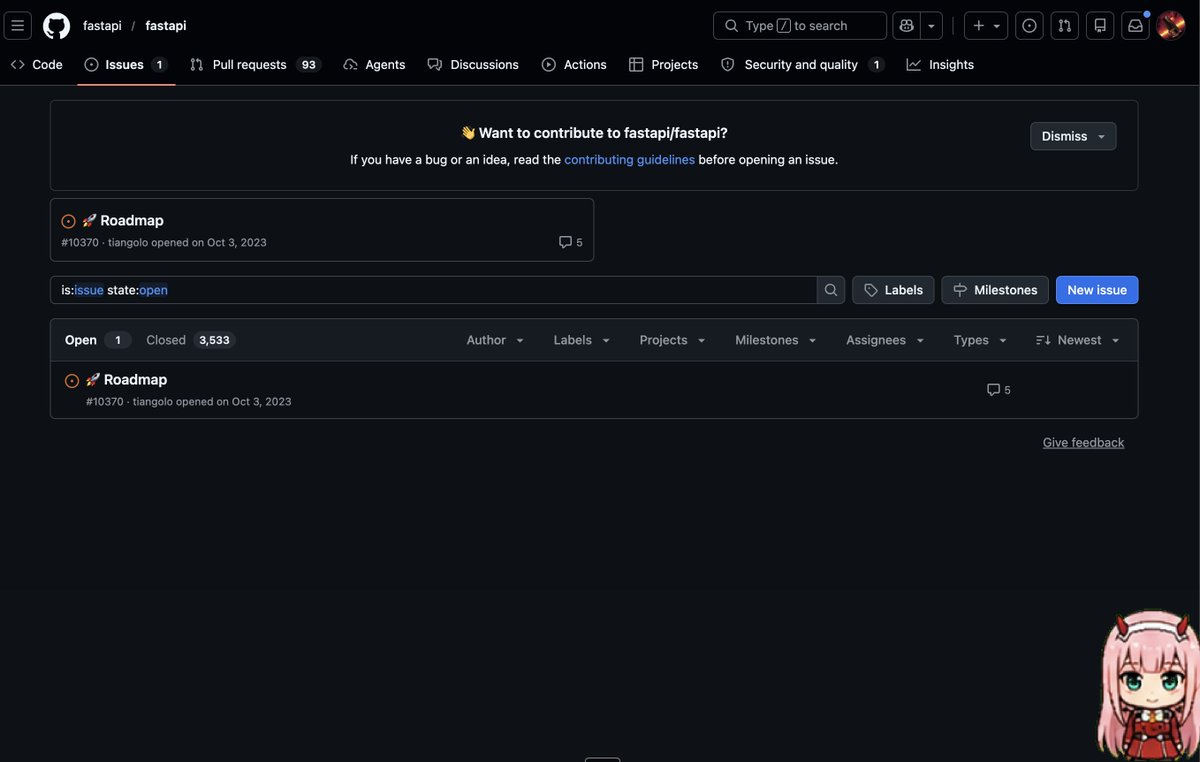This screenshot has width=1200, height=762.
Task: Click the open-issue status icon in list row
Action: coord(72,381)
